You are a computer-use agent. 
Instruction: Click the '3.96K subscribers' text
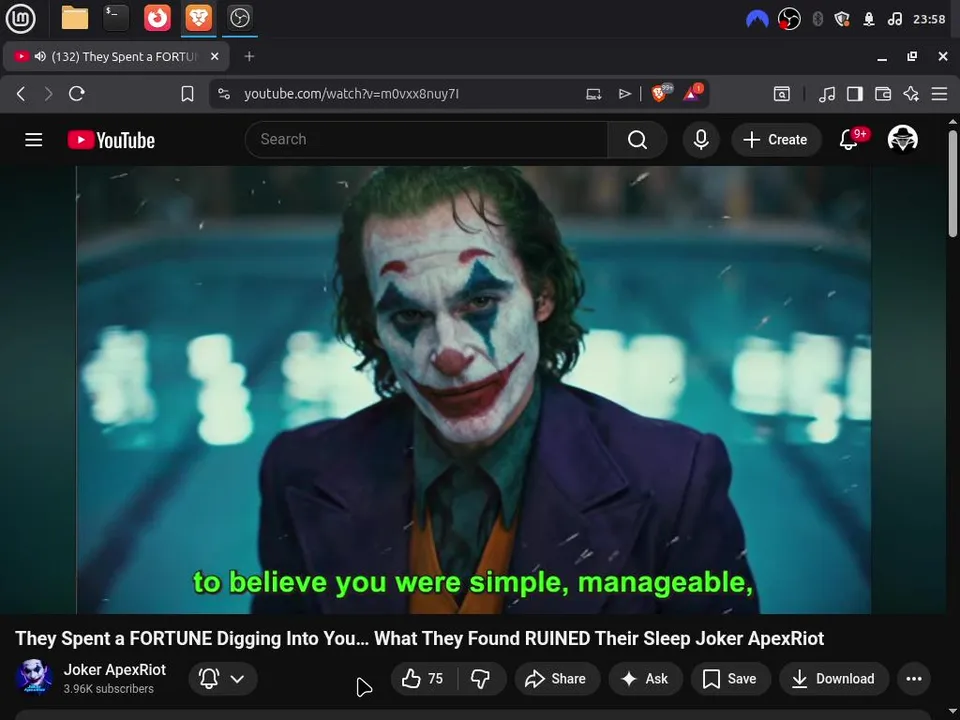pos(108,689)
